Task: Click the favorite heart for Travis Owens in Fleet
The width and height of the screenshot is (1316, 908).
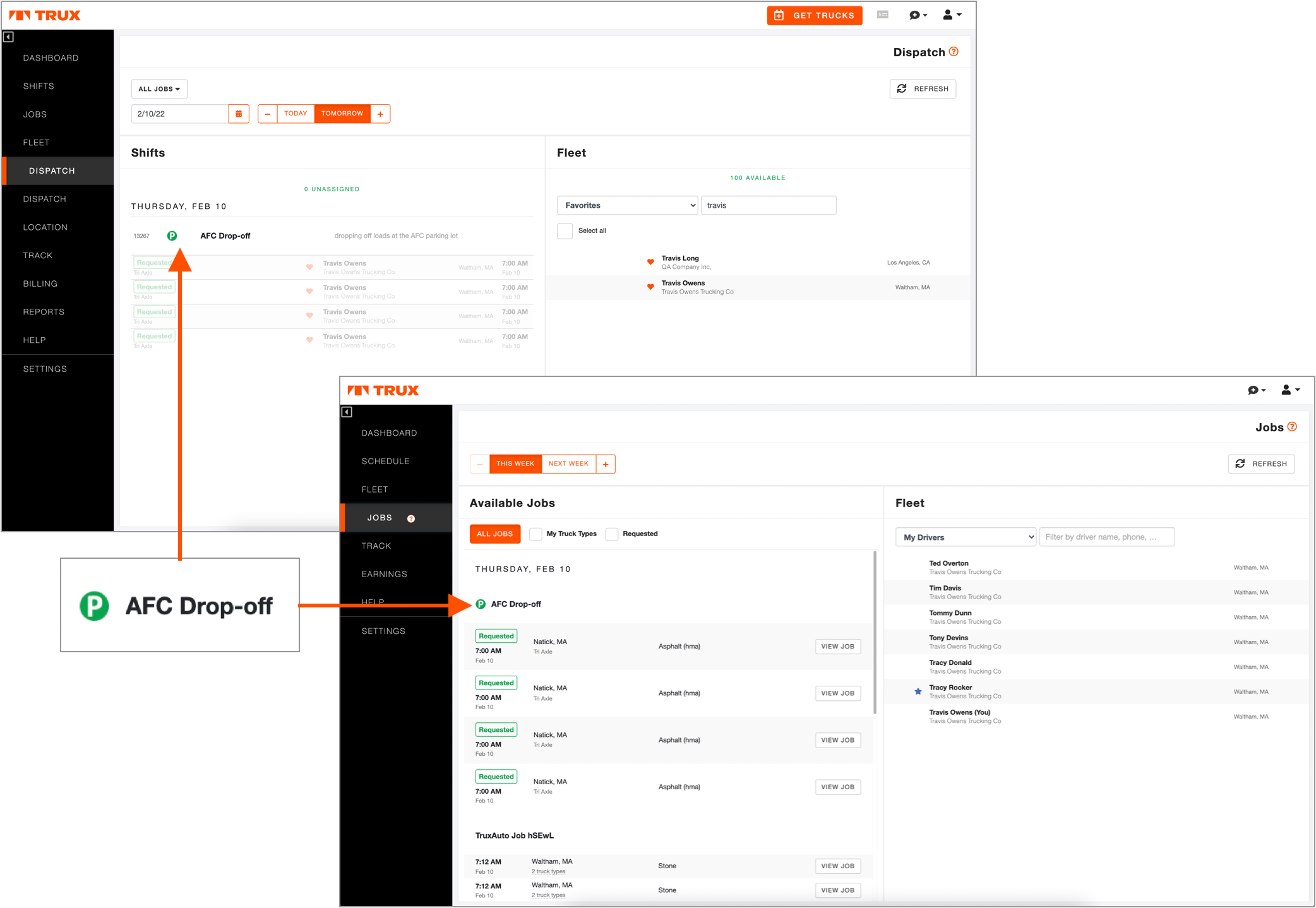Action: (x=650, y=287)
